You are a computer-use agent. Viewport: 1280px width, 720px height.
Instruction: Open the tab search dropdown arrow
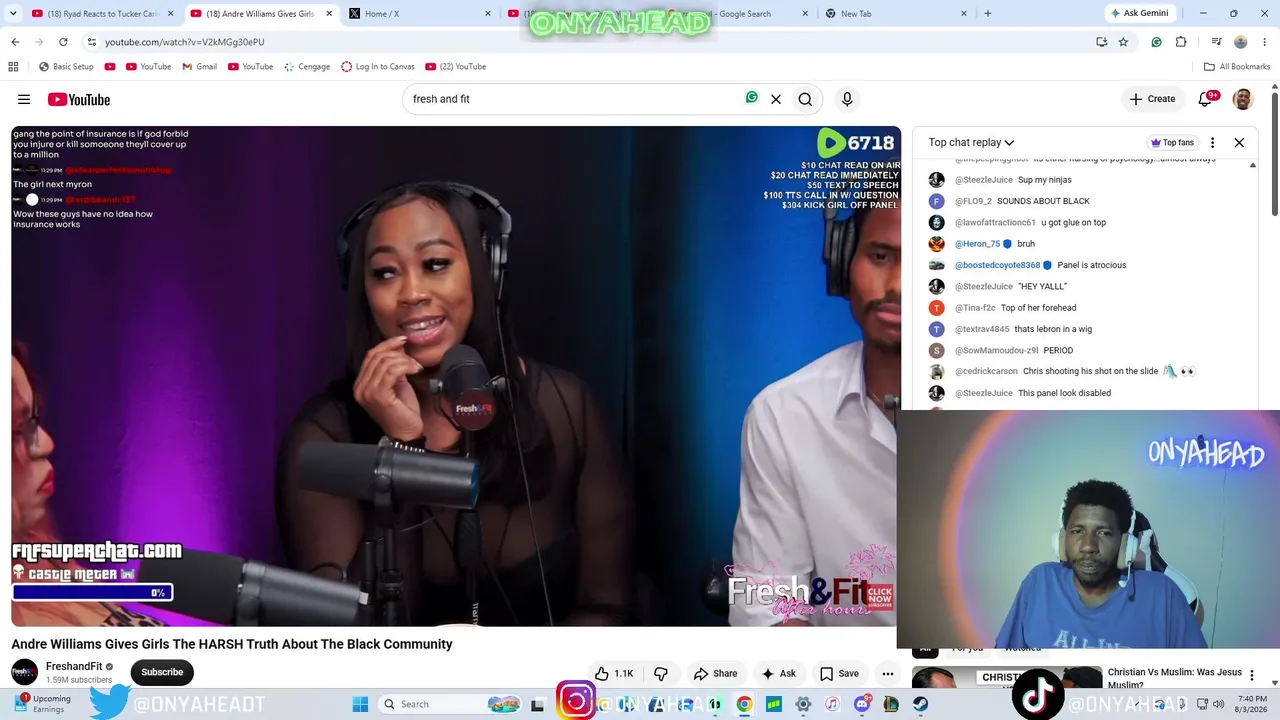tap(13, 14)
